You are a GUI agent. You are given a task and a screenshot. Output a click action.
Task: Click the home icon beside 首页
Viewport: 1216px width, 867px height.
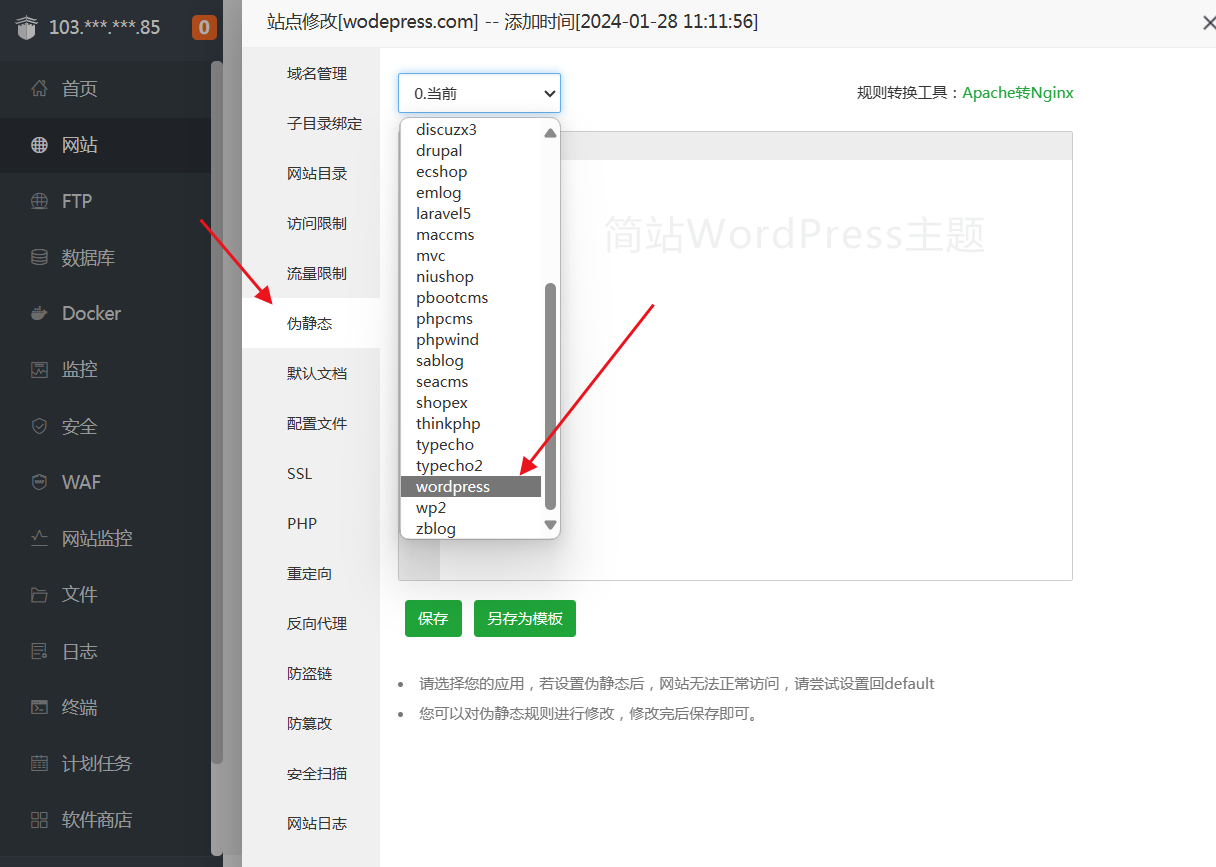(x=39, y=89)
